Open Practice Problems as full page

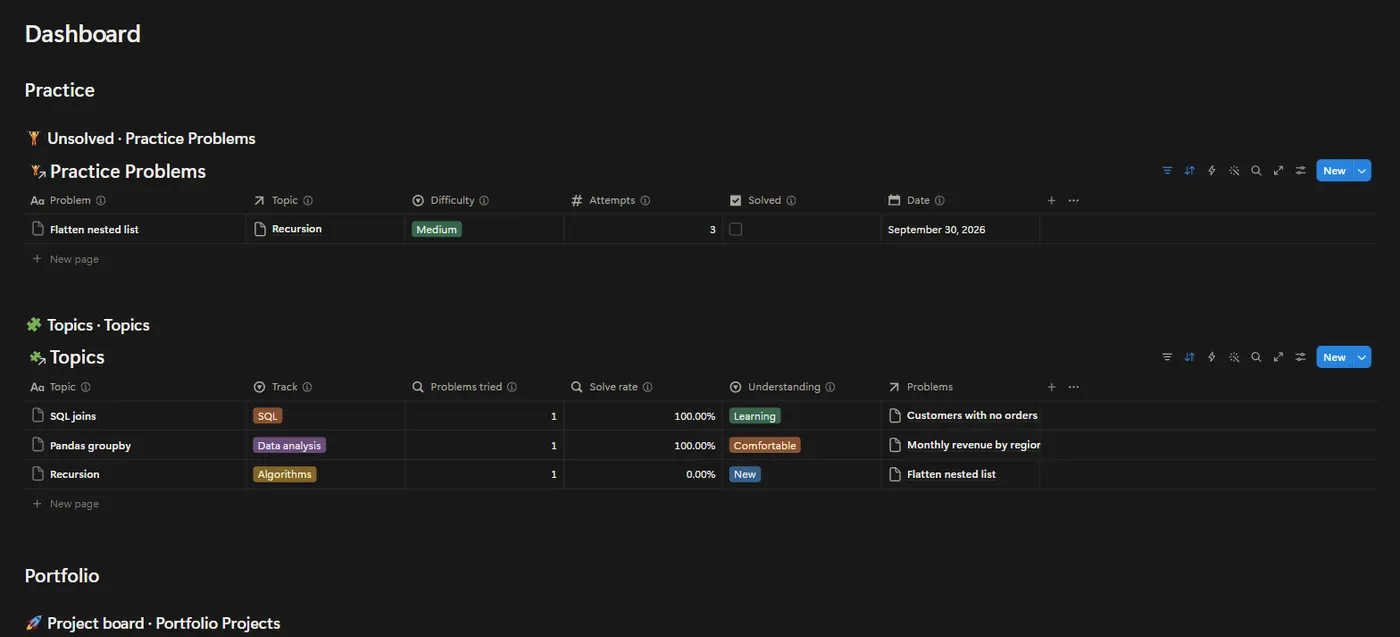click(1278, 171)
